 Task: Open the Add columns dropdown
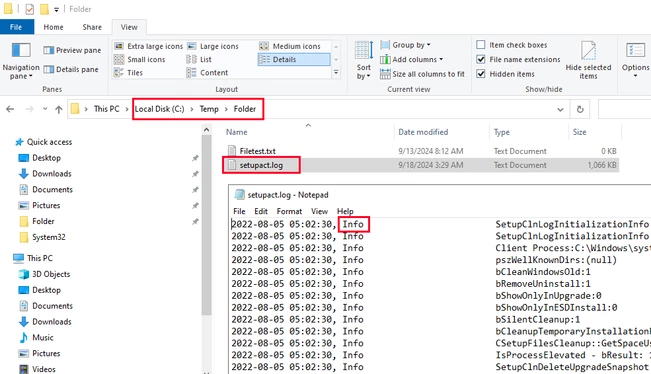point(411,59)
